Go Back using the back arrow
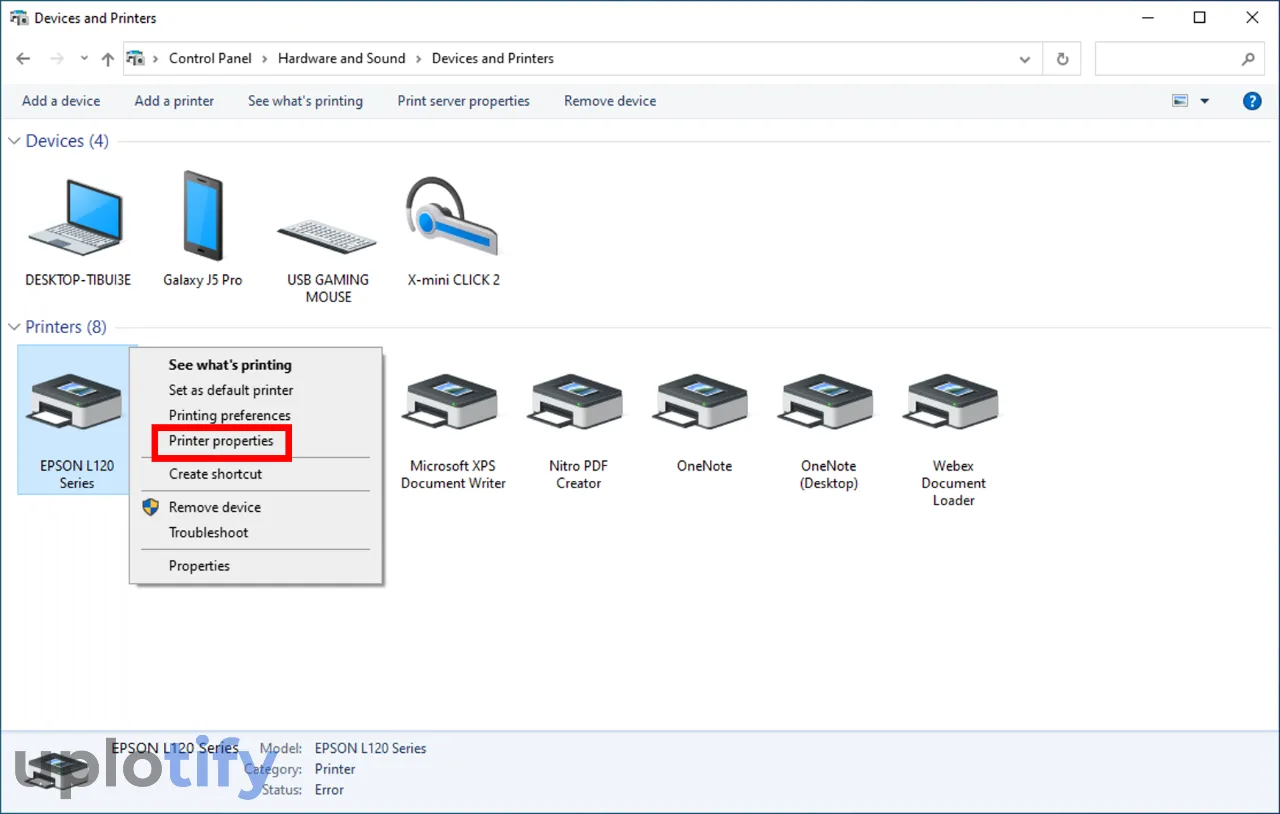 click(24, 59)
